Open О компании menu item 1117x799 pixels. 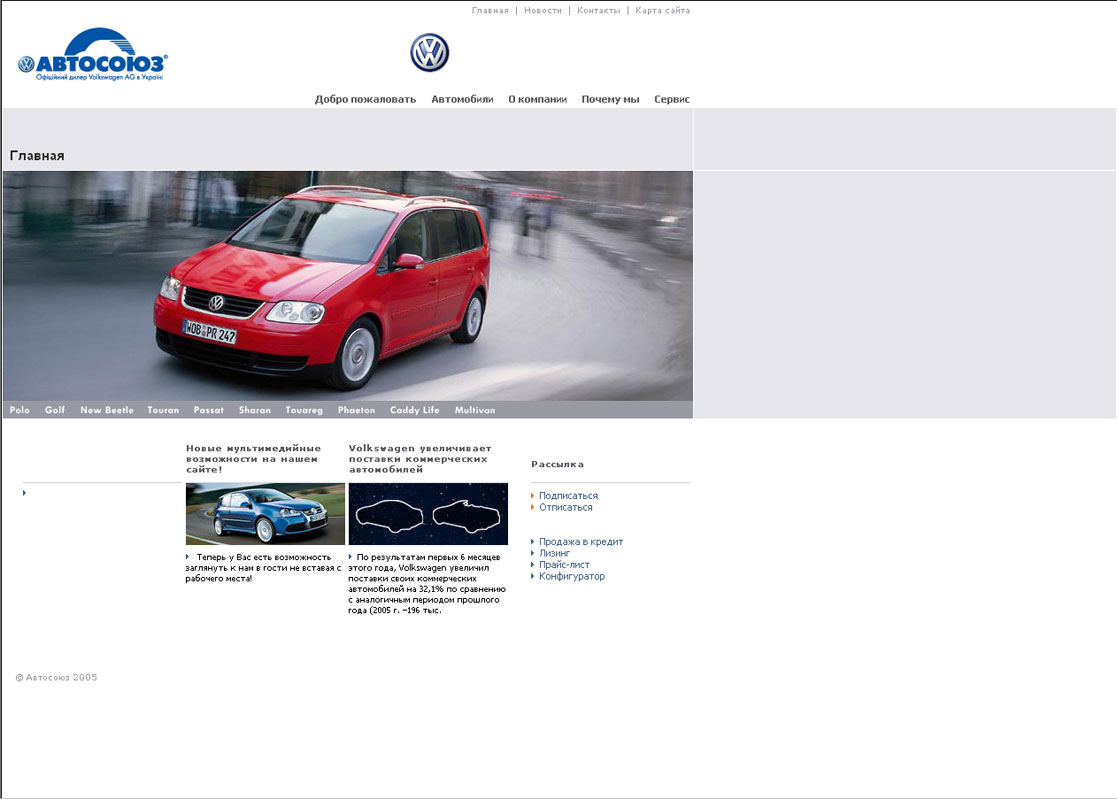click(x=538, y=99)
